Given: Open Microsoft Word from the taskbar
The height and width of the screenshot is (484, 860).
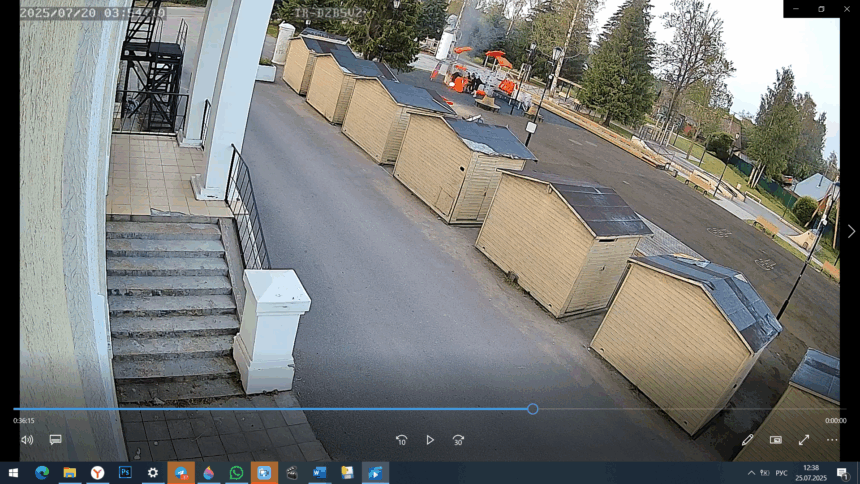Looking at the screenshot, I should (320, 473).
